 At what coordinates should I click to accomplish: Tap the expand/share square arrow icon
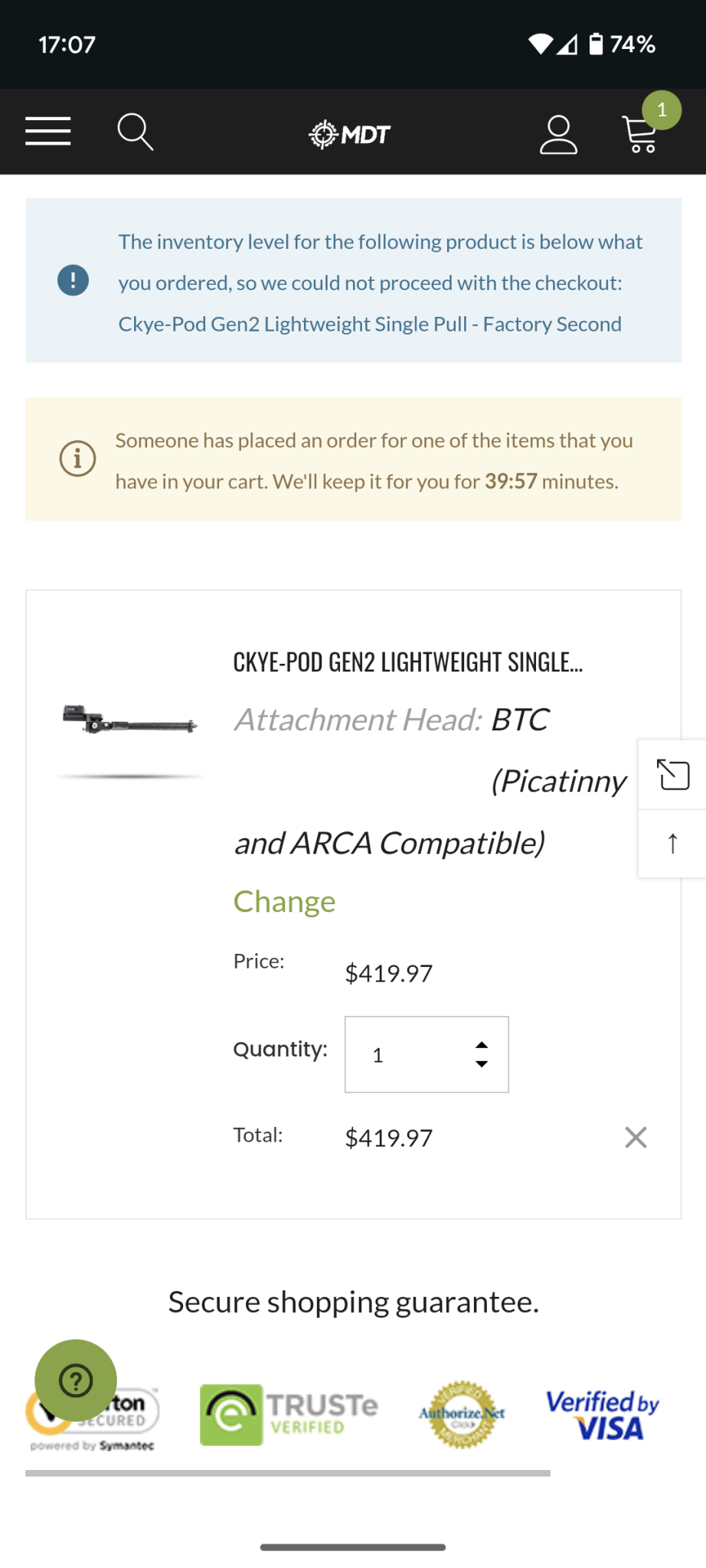[672, 775]
